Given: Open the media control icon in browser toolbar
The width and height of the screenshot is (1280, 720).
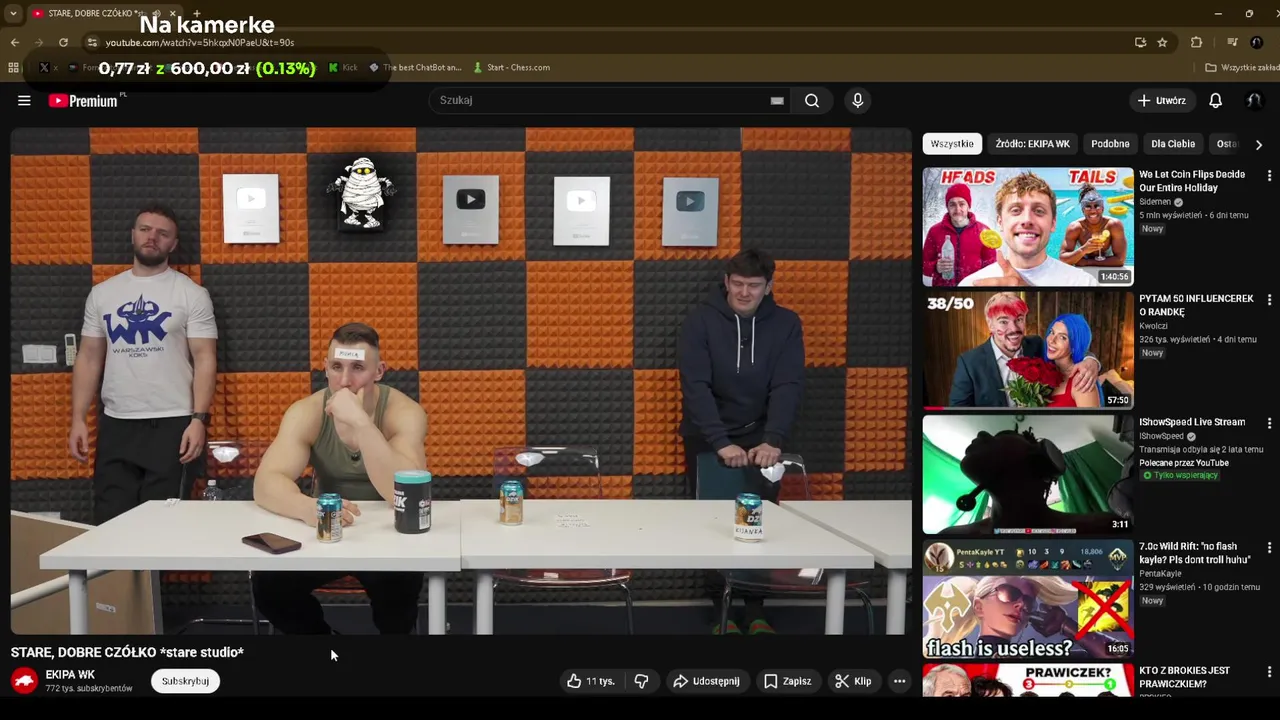Looking at the screenshot, I should (x=1232, y=42).
